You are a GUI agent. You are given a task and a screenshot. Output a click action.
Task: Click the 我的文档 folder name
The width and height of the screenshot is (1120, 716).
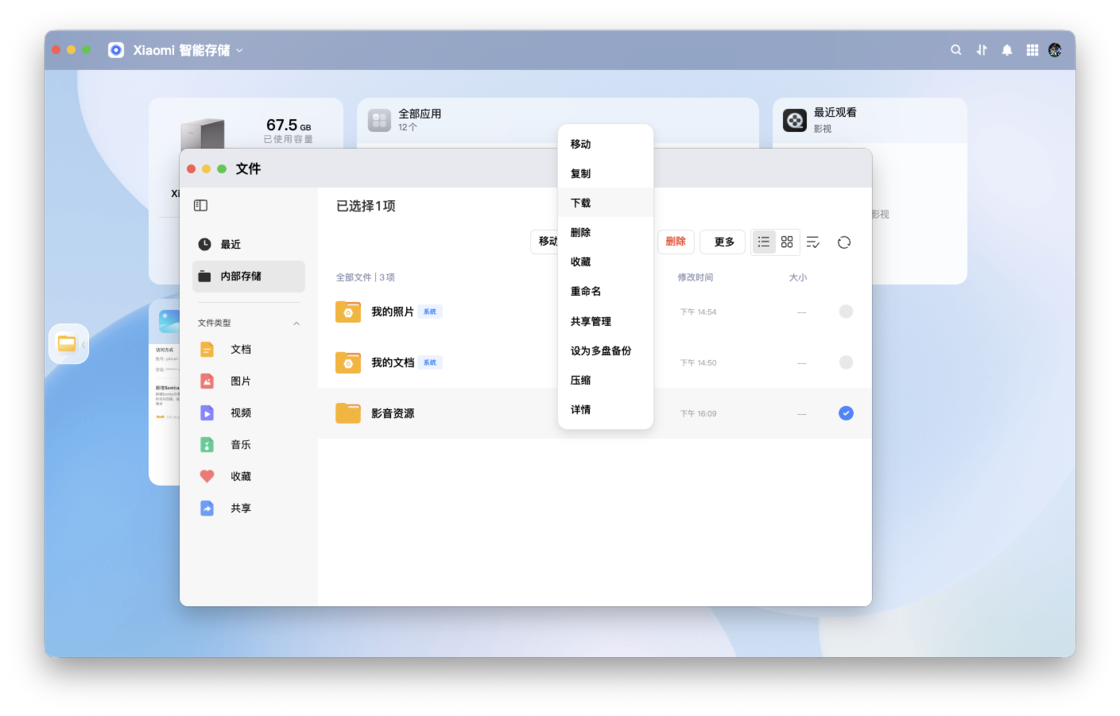coord(392,362)
